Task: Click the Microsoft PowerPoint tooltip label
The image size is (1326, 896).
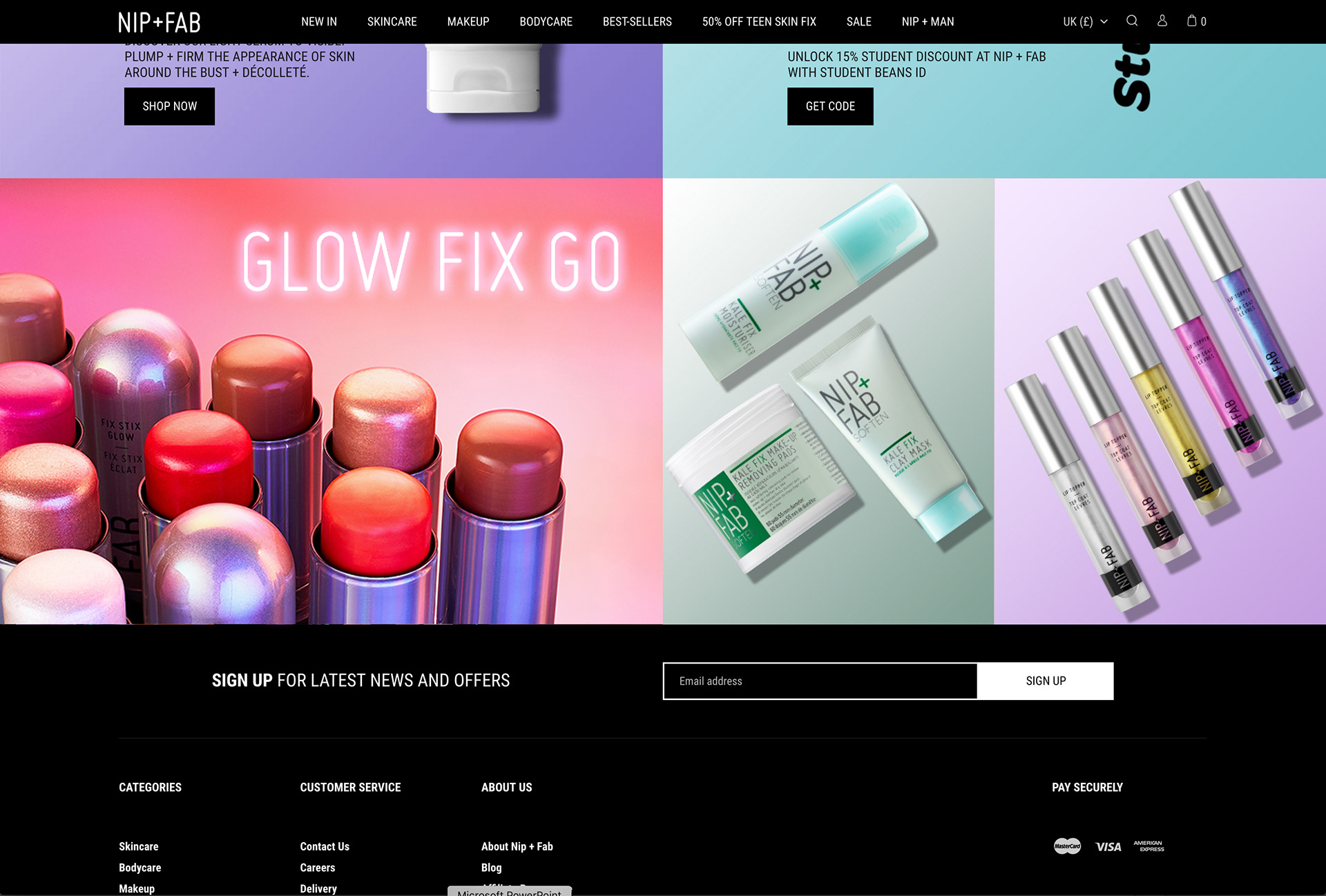Action: pyautogui.click(x=510, y=892)
